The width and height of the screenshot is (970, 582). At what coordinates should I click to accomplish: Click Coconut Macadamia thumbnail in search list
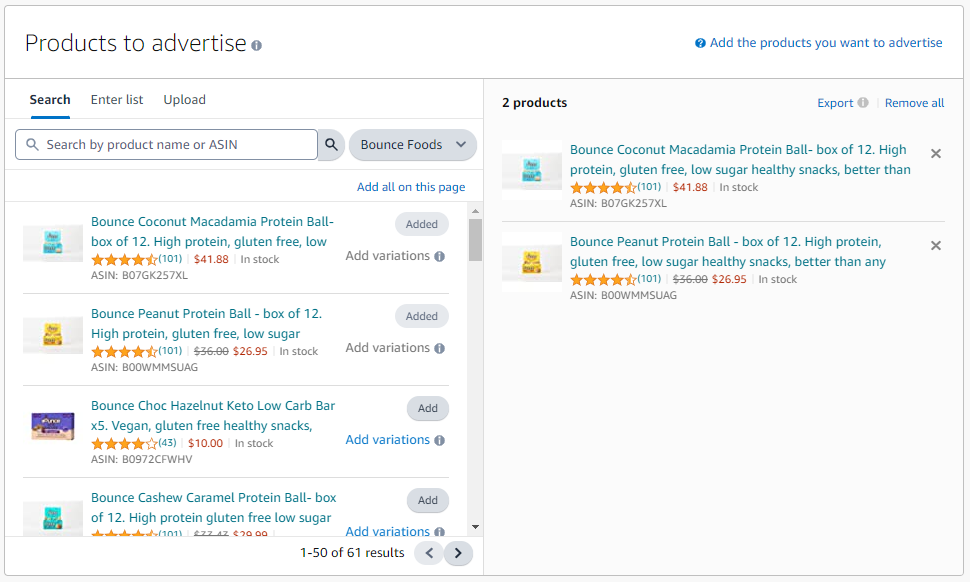(x=53, y=243)
